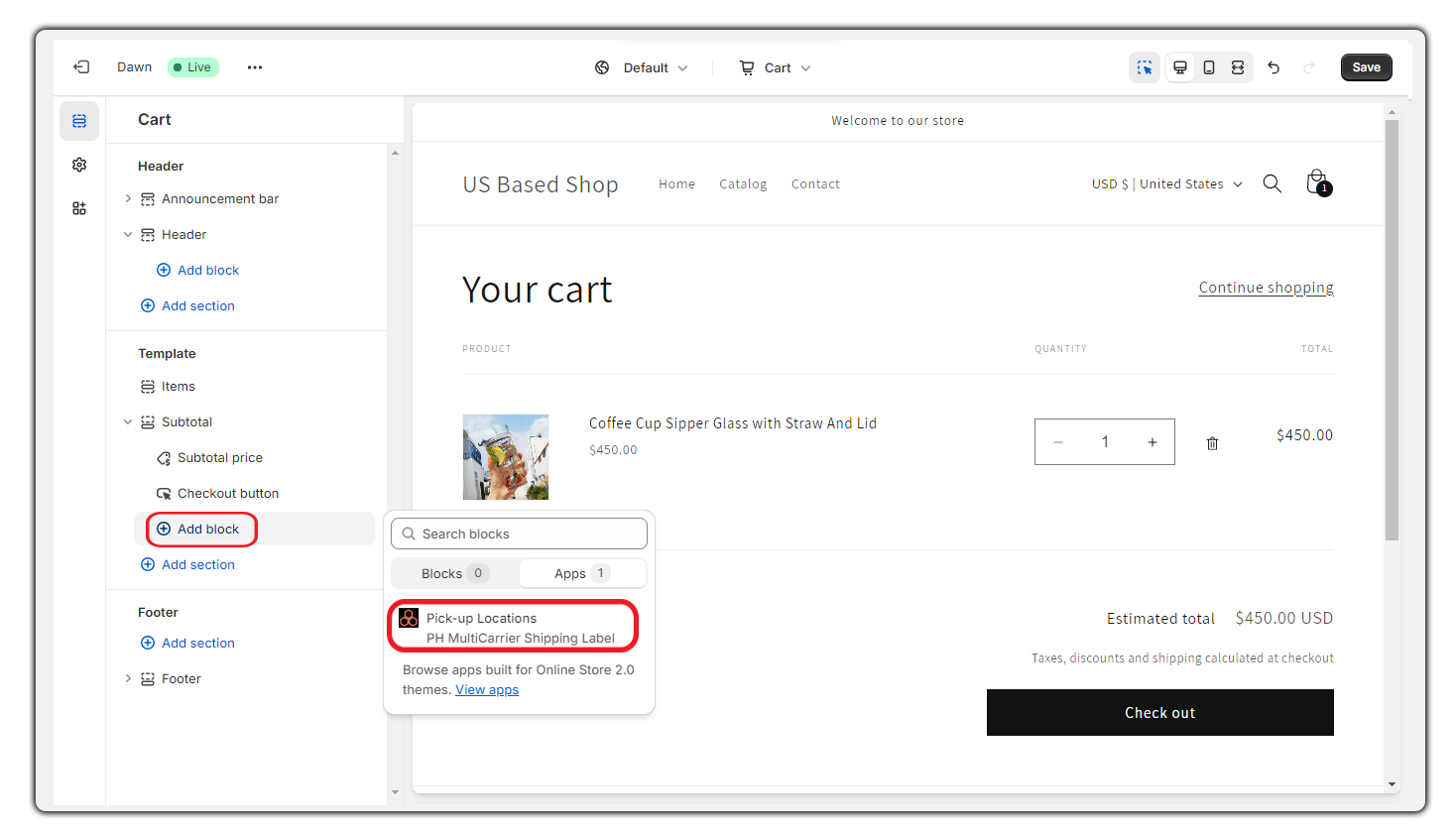The image size is (1456, 833).
Task: Open the three-dots theme actions menu
Action: pyautogui.click(x=255, y=67)
